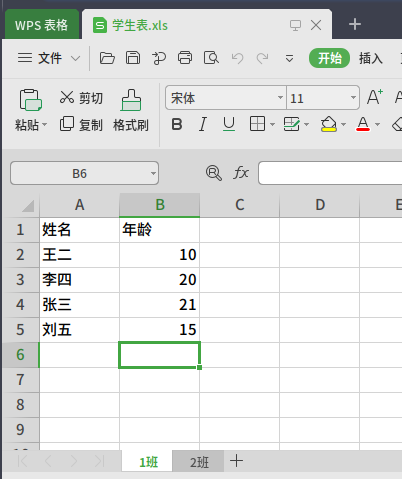Viewport: 402px width, 479px height.
Task: Toggle Bold formatting
Action: point(177,124)
